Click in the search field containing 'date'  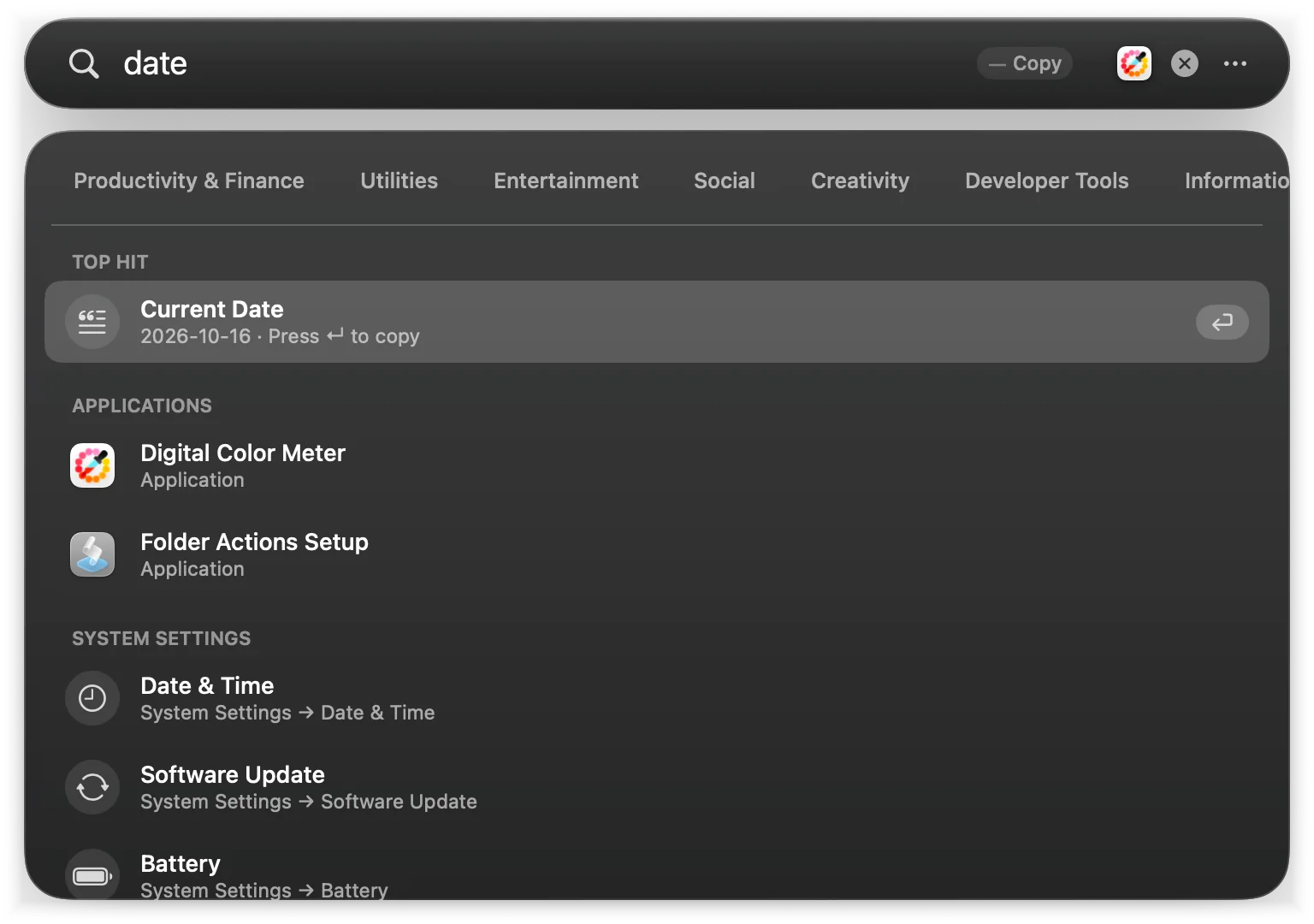point(539,63)
